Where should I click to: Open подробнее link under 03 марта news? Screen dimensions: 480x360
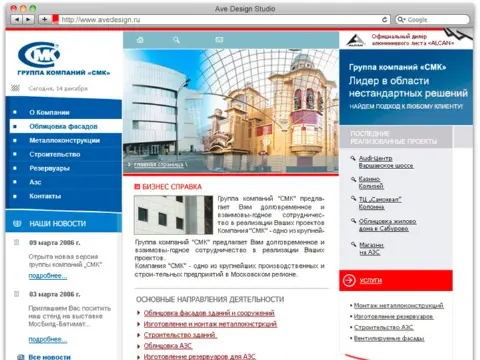tap(48, 339)
